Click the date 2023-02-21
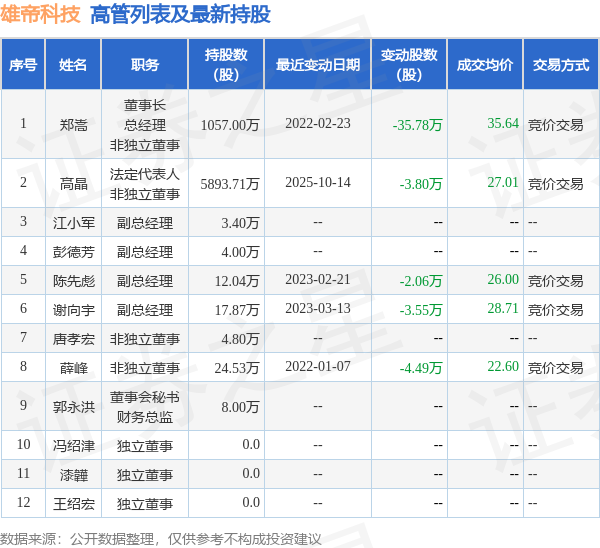Image resolution: width=600 pixels, height=548 pixels. pos(318,279)
